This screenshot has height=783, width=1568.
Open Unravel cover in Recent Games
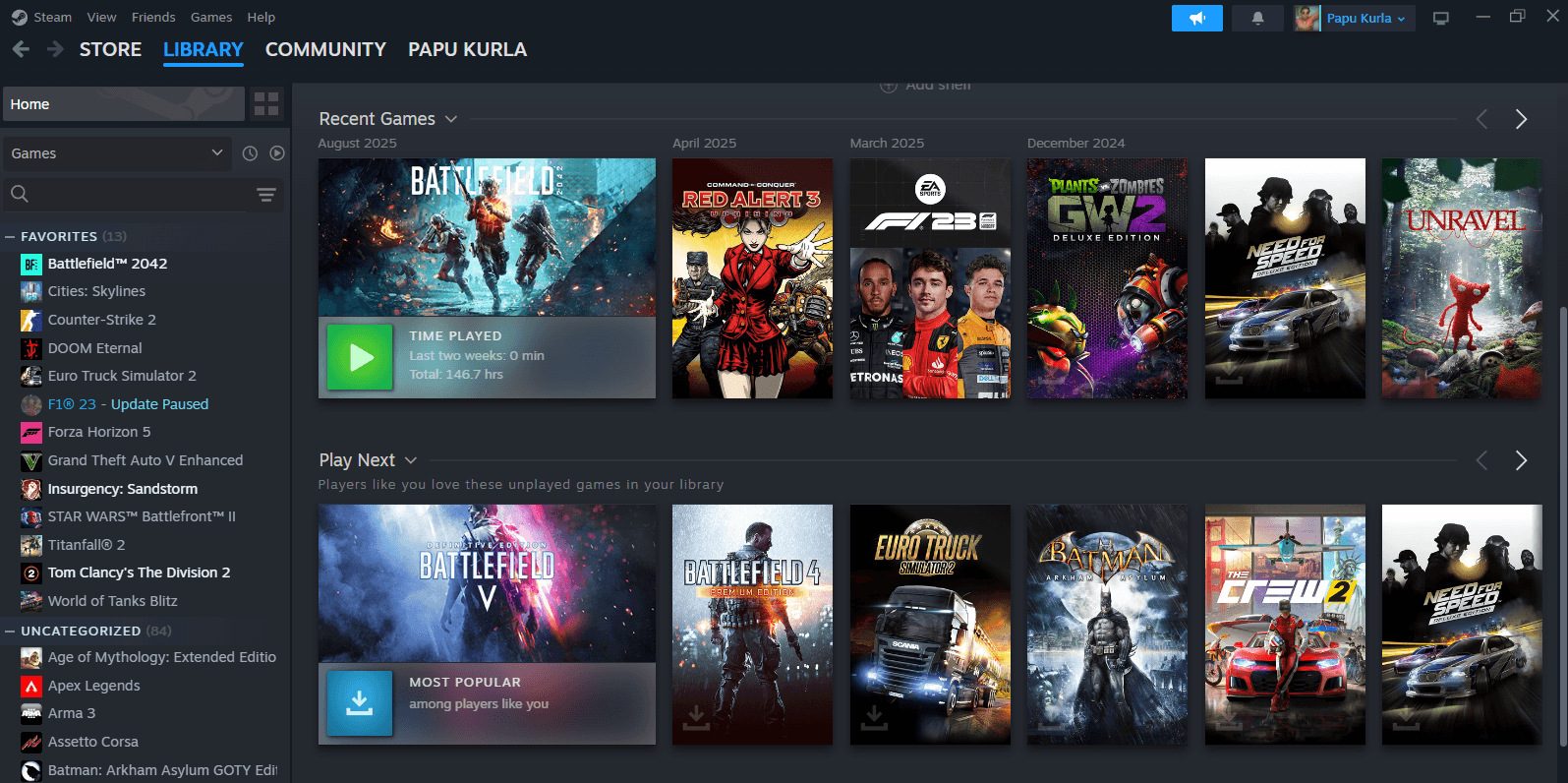1462,278
